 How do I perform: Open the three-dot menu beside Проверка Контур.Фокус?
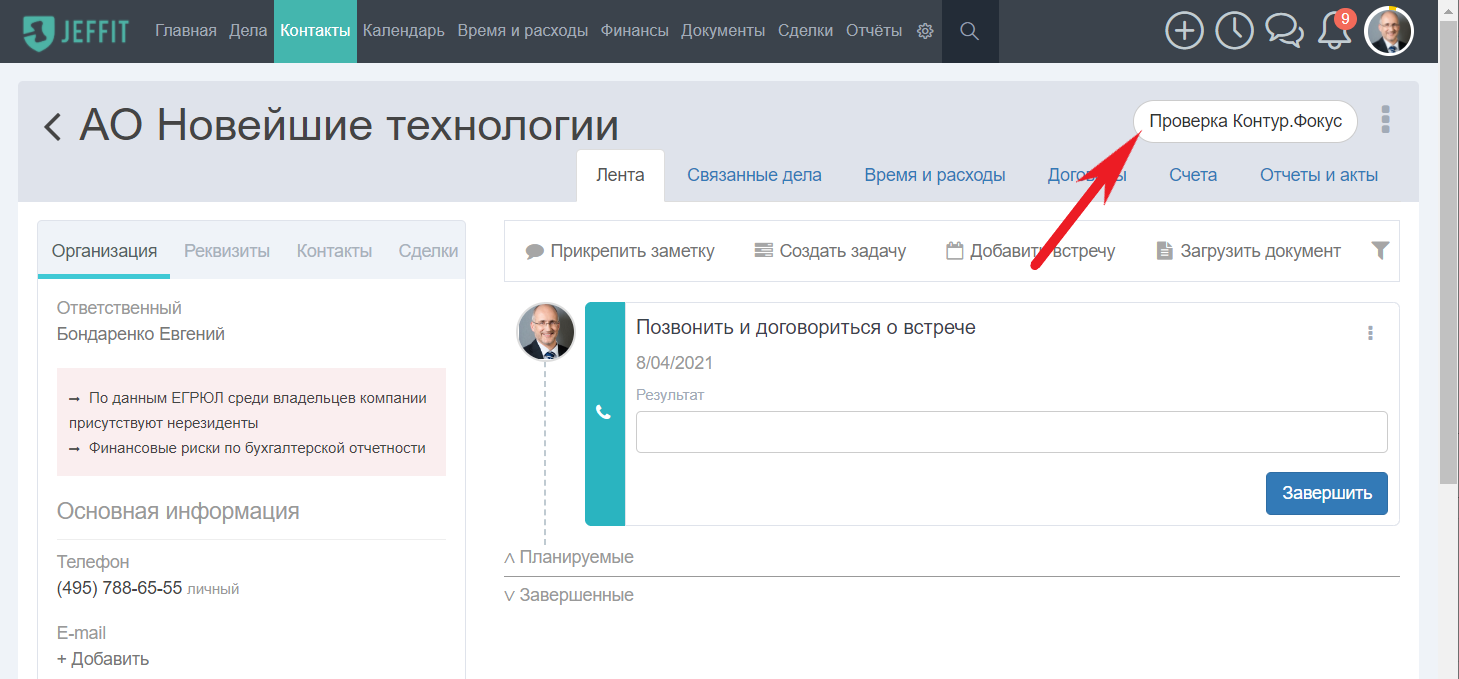1385,119
